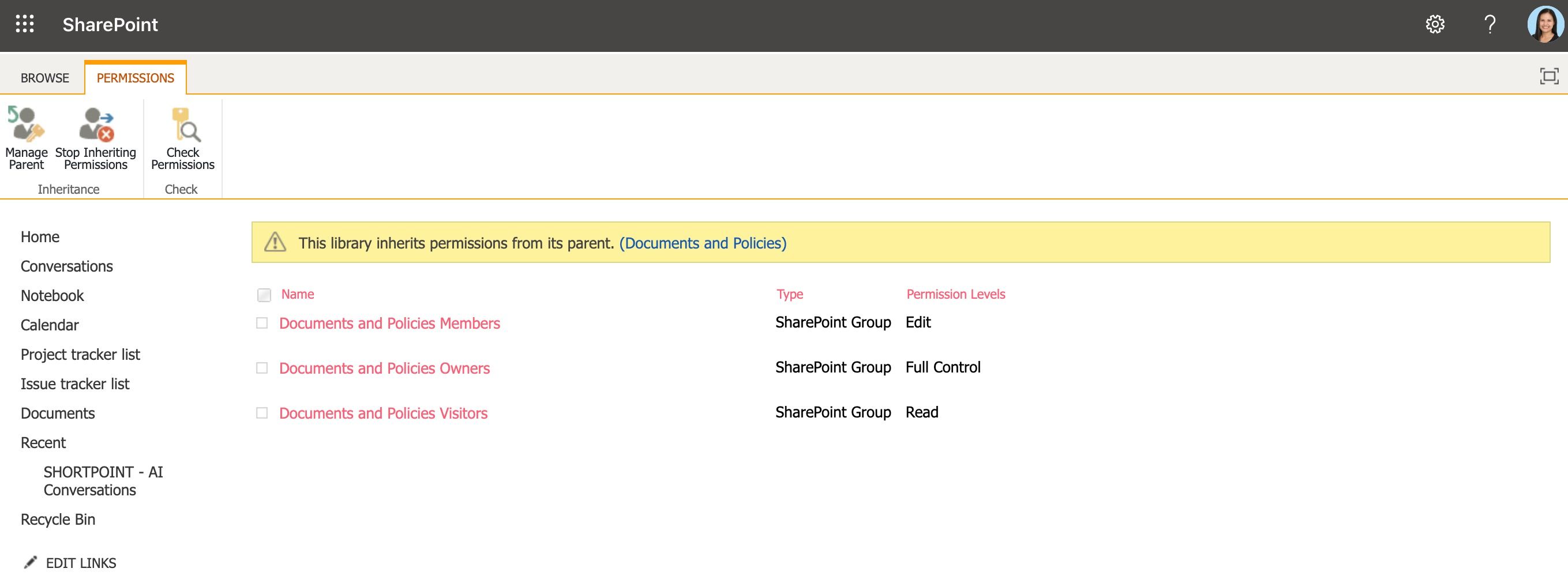Click SharePoint Group in the Visitors row
The height and width of the screenshot is (587, 1568).
pyautogui.click(x=832, y=412)
